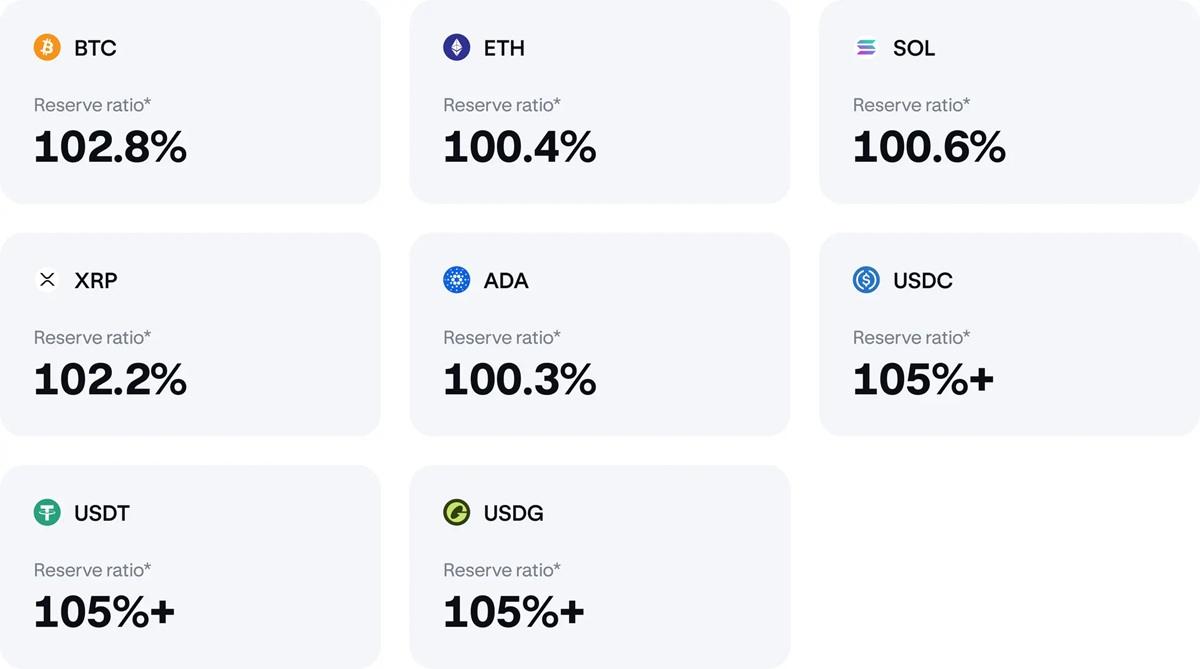Click Reserve ratio* label under USDT
This screenshot has width=1200, height=669.
click(x=93, y=570)
